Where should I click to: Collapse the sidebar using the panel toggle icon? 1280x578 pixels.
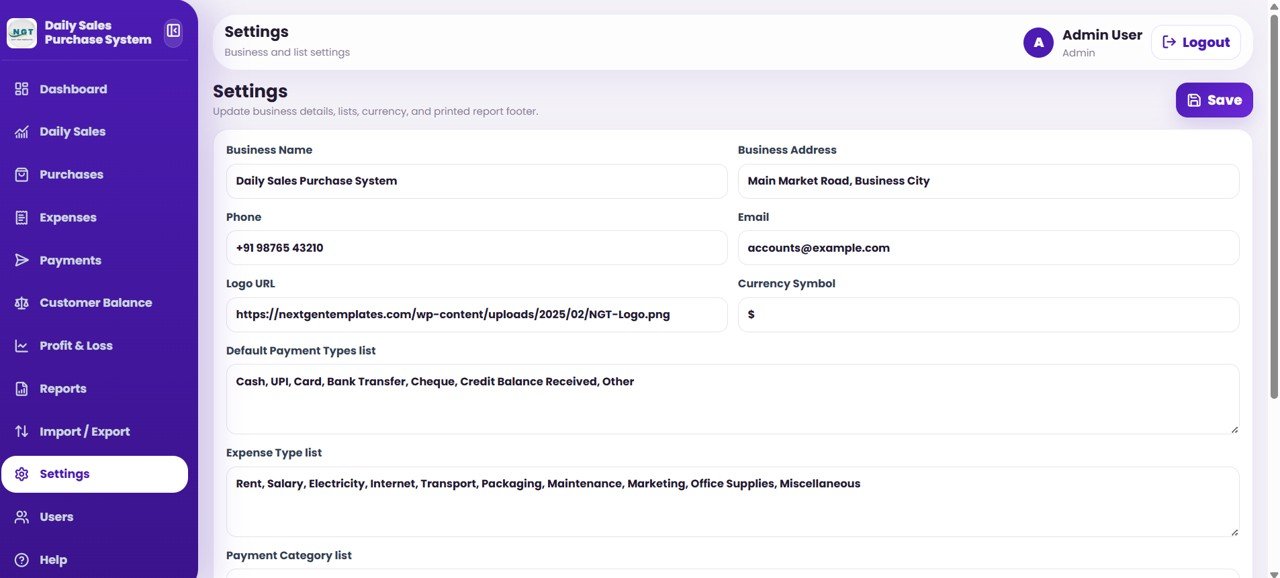click(x=173, y=31)
